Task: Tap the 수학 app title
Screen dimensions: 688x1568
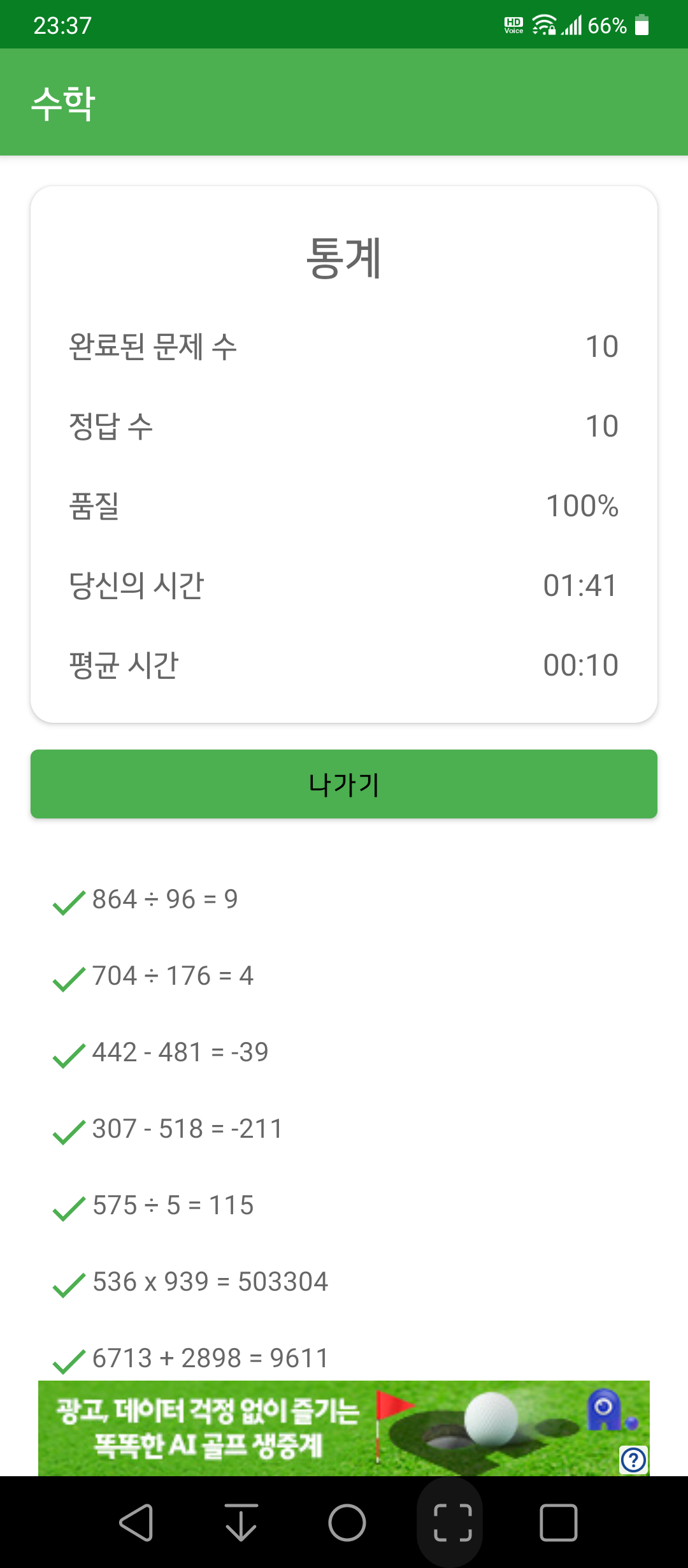Action: tap(64, 103)
